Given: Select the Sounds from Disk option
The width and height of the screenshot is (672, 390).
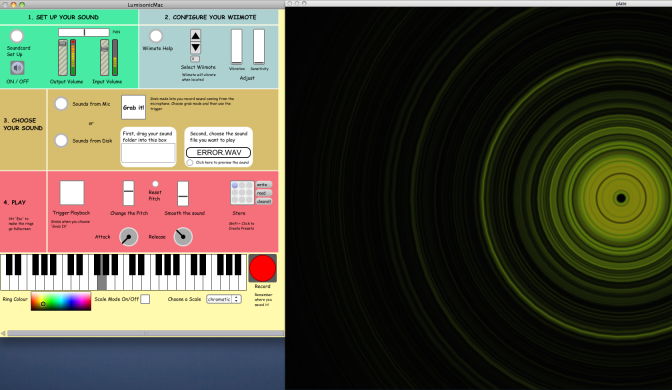Looking at the screenshot, I should [x=61, y=141].
